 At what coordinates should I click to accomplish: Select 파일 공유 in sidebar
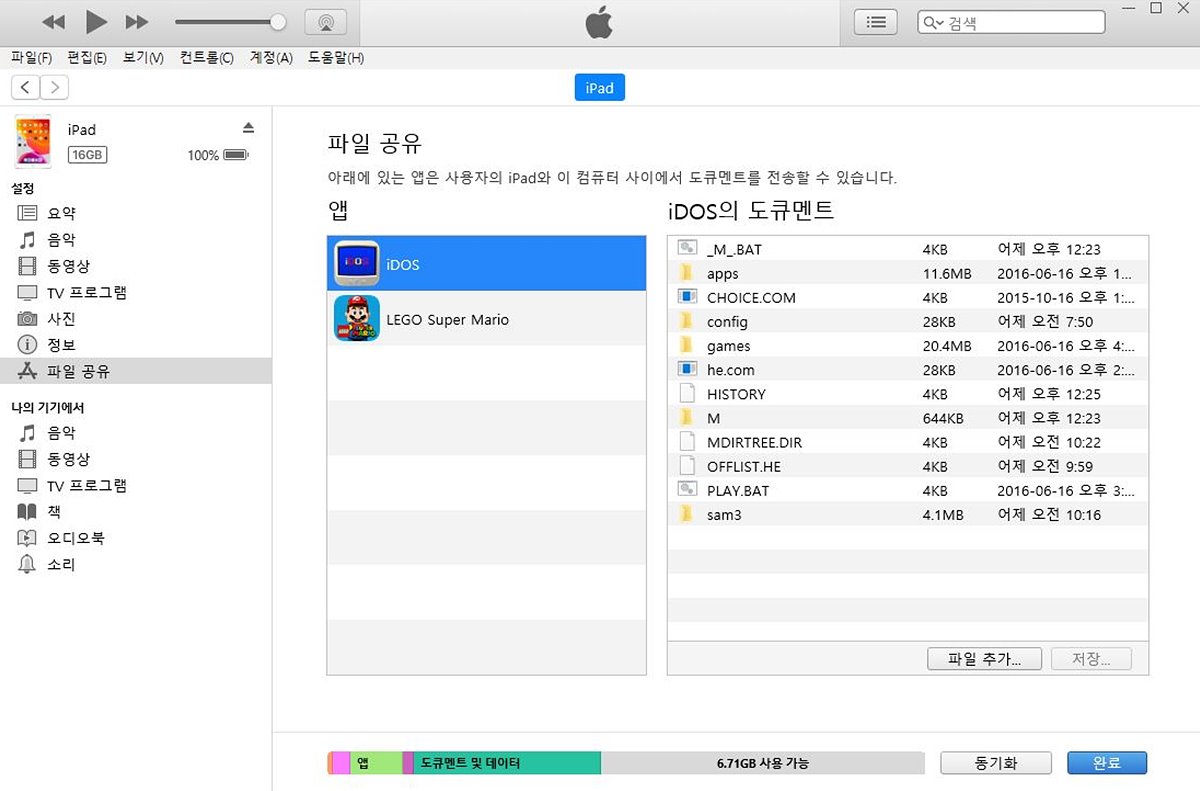[135, 371]
